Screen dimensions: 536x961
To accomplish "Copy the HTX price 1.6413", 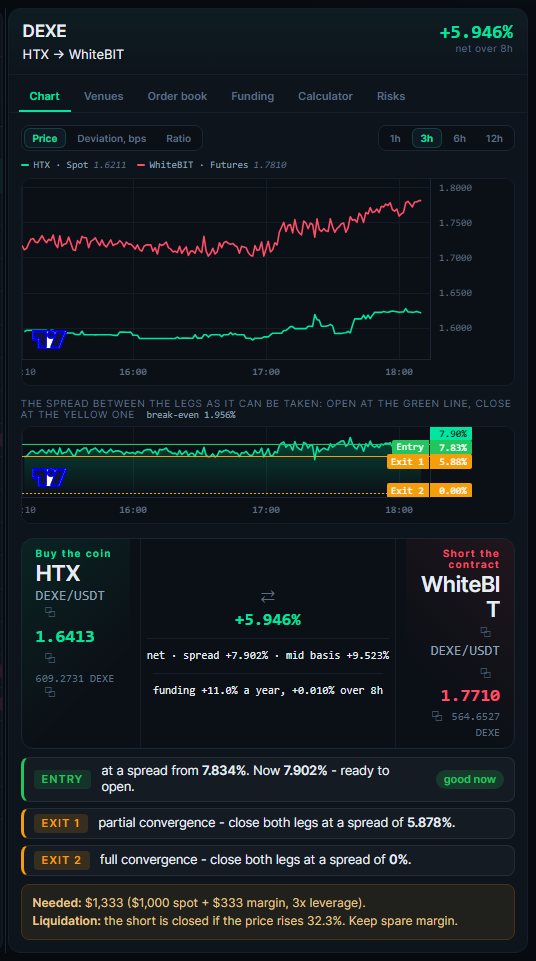I will point(50,658).
